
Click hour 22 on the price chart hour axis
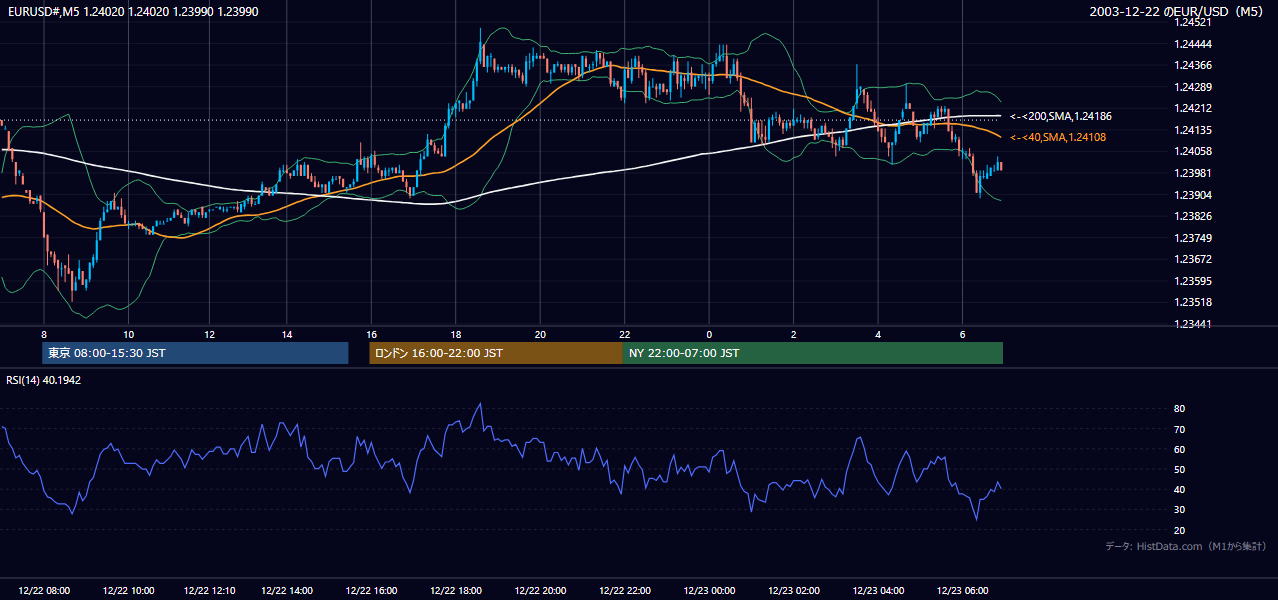624,334
